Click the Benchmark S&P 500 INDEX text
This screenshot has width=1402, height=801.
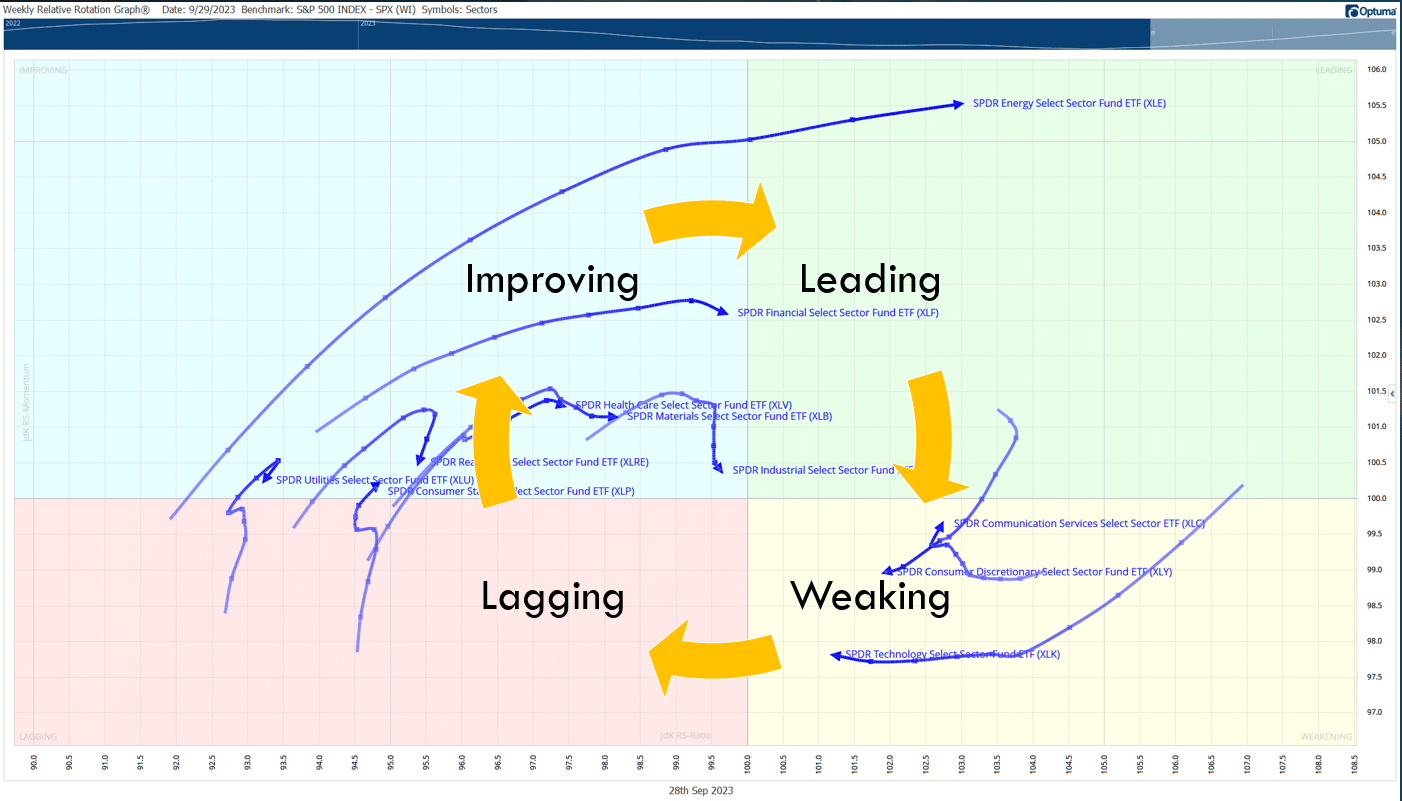pyautogui.click(x=327, y=10)
